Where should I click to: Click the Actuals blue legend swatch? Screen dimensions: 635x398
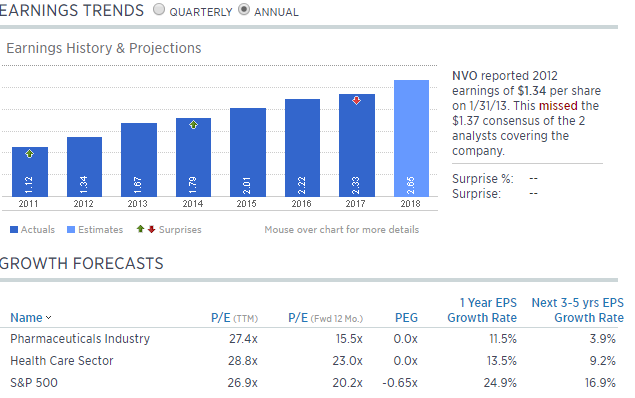click(14, 230)
